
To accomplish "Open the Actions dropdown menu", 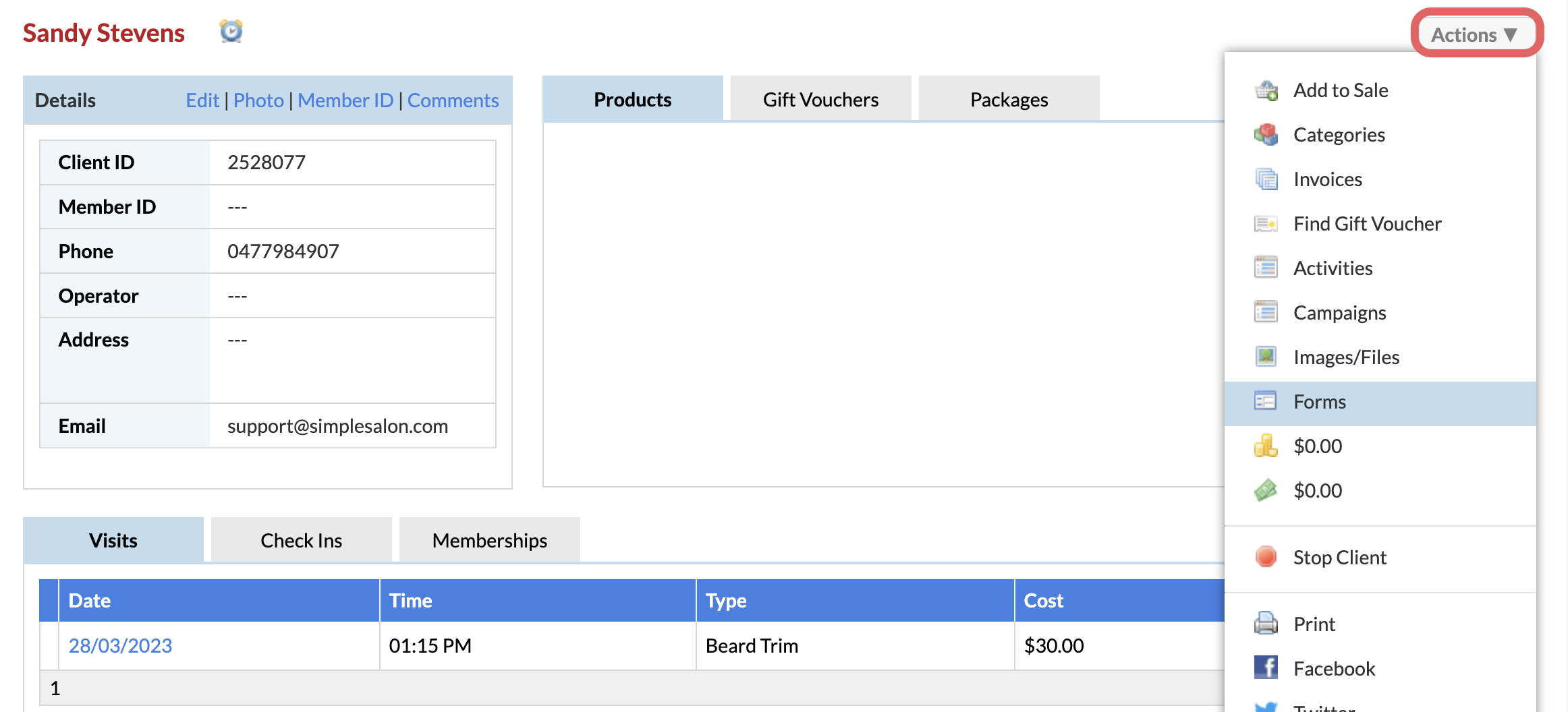I will (x=1475, y=34).
